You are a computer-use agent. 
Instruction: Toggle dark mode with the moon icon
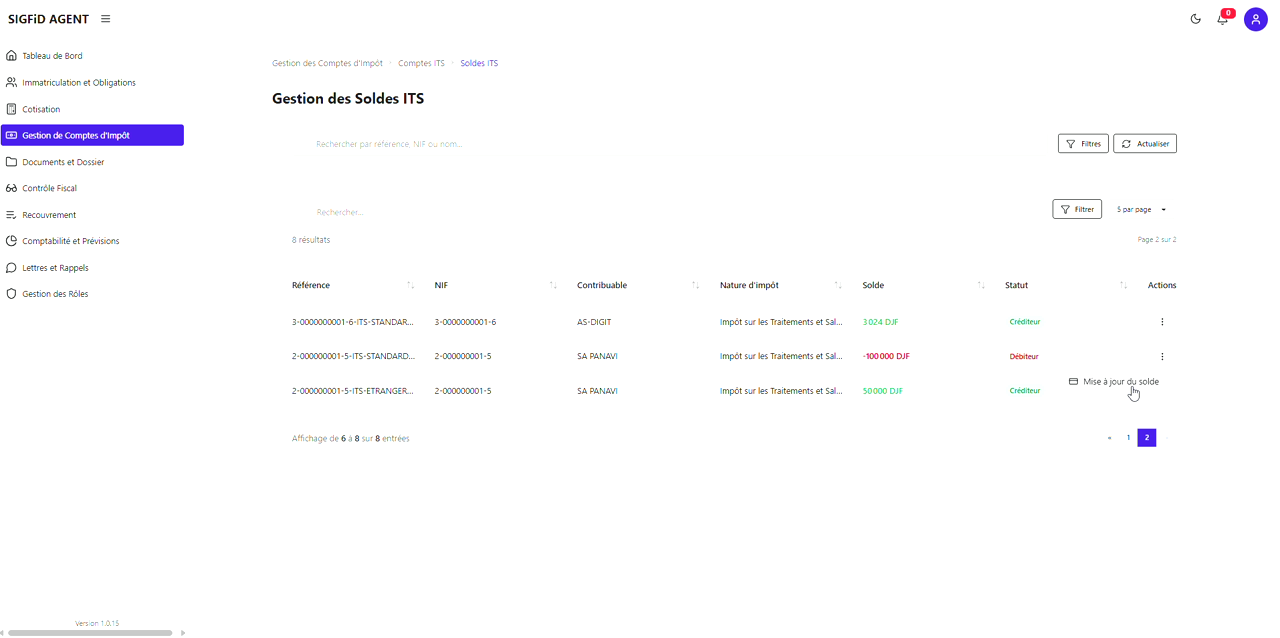[x=1195, y=19]
